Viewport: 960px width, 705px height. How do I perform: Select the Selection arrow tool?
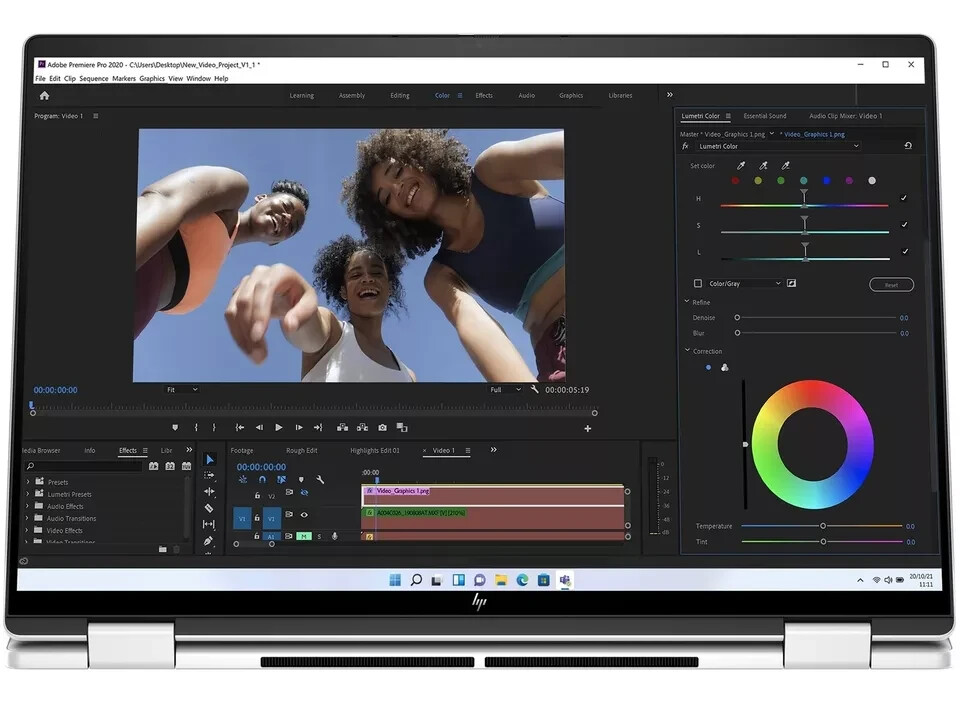coord(209,460)
